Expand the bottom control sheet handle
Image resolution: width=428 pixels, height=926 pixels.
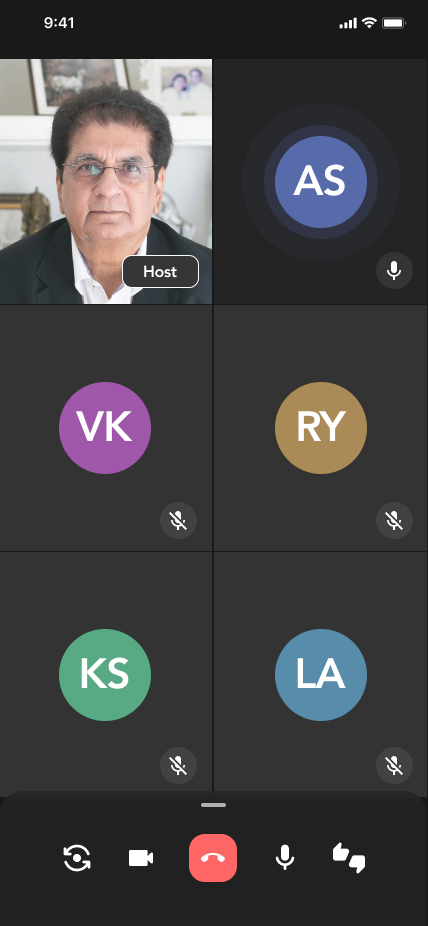[x=213, y=805]
